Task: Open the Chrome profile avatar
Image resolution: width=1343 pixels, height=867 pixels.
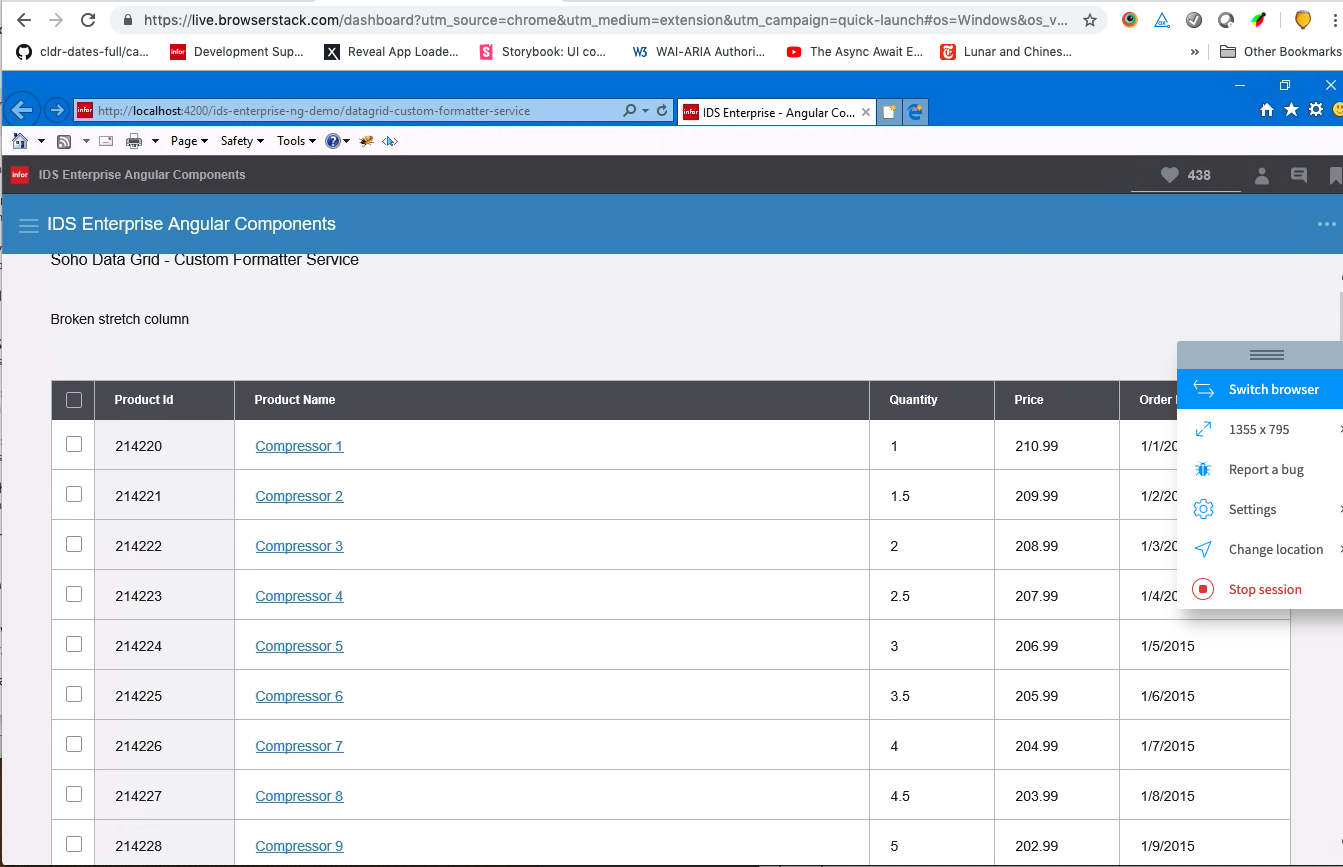Action: pos(1302,20)
